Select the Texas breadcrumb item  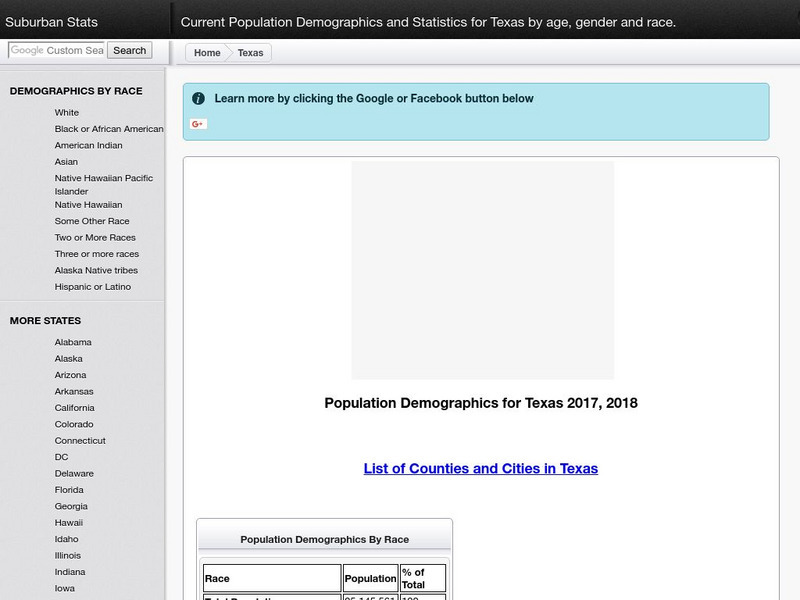249,52
